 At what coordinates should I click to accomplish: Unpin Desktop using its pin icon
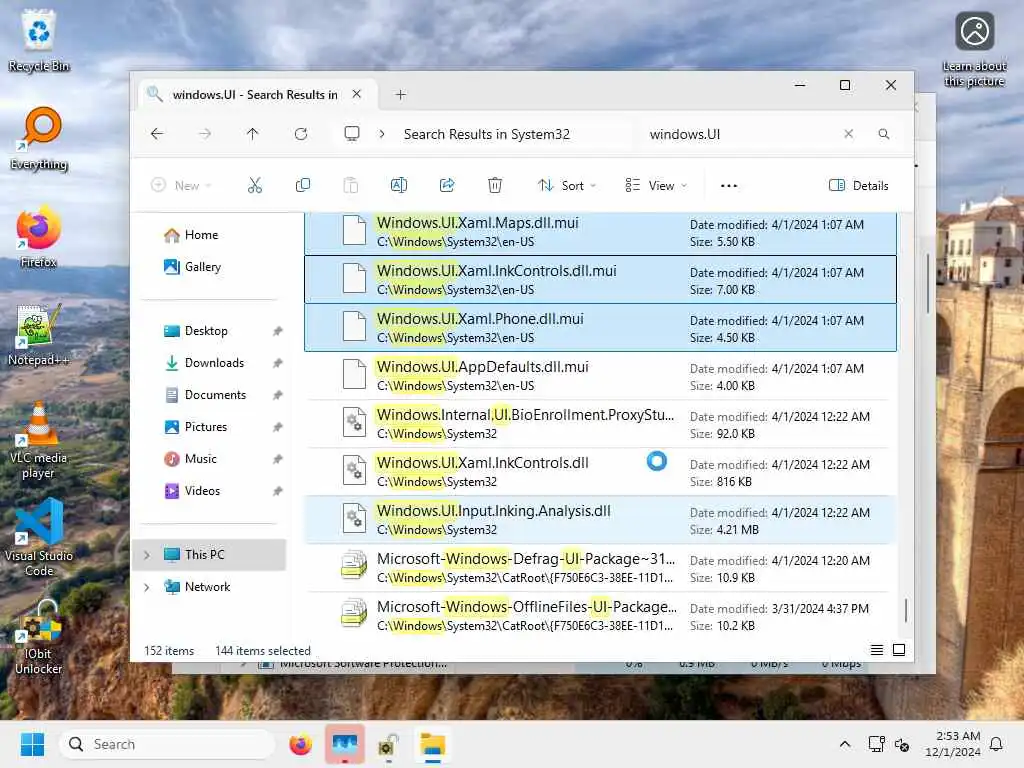(278, 331)
